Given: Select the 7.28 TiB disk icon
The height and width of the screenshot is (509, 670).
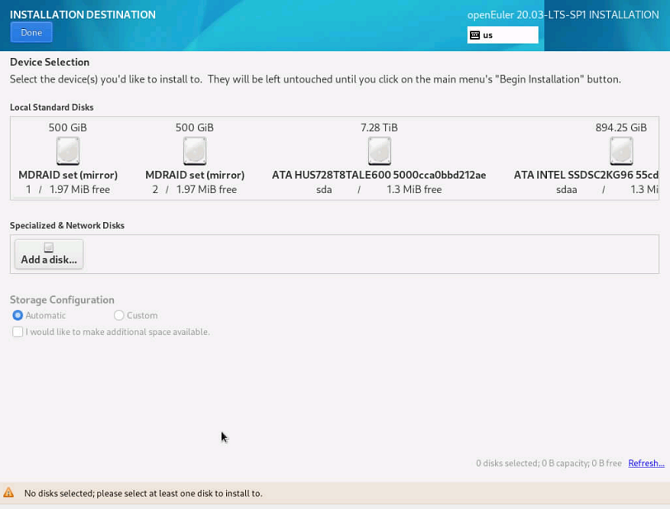Looking at the screenshot, I should tap(379, 151).
